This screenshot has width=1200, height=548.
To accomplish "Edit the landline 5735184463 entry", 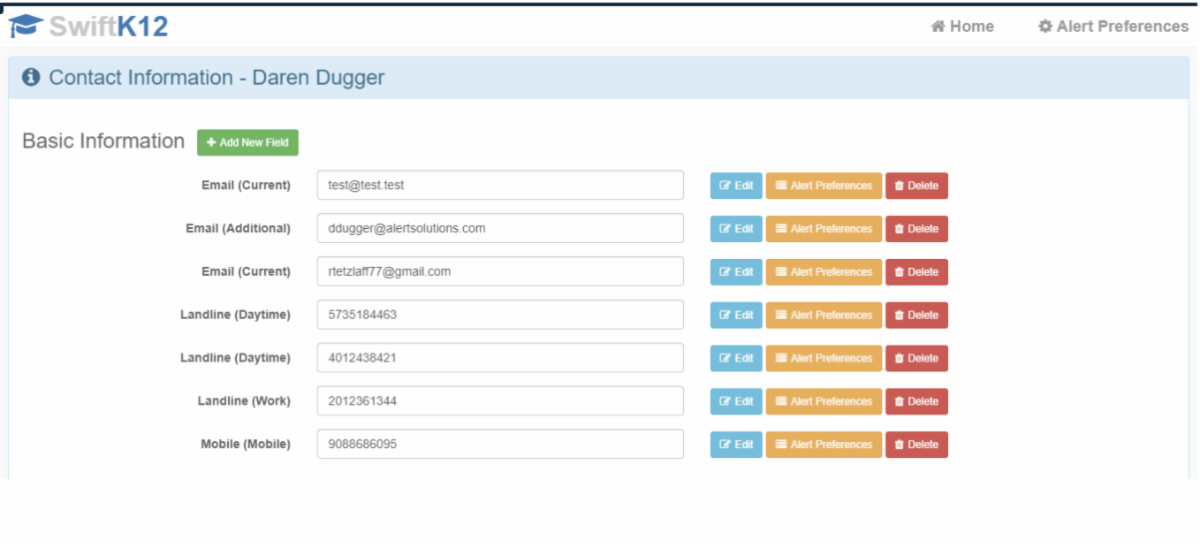I will point(736,314).
